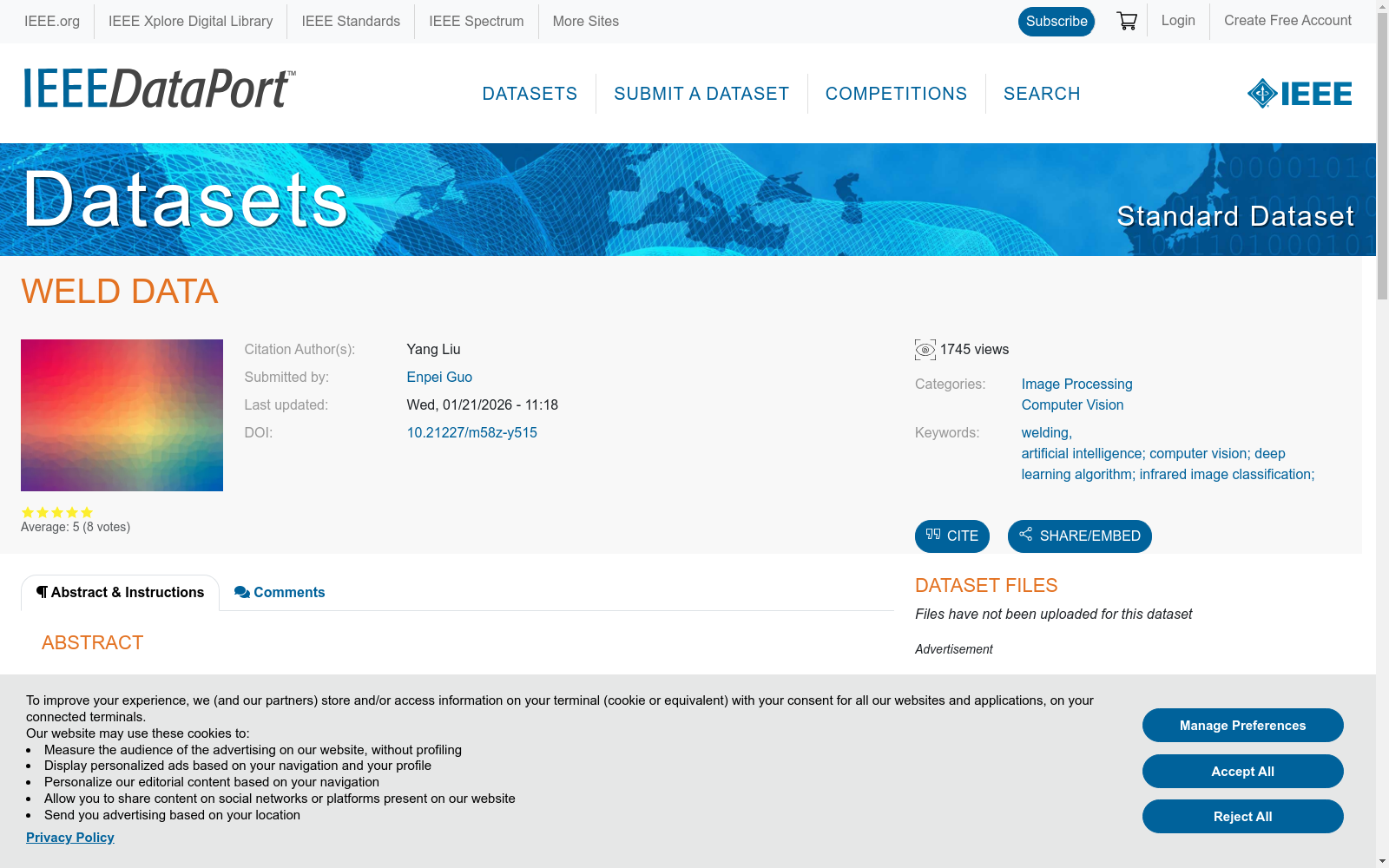Click 'Files have not been uploaded' text

pyautogui.click(x=1053, y=615)
